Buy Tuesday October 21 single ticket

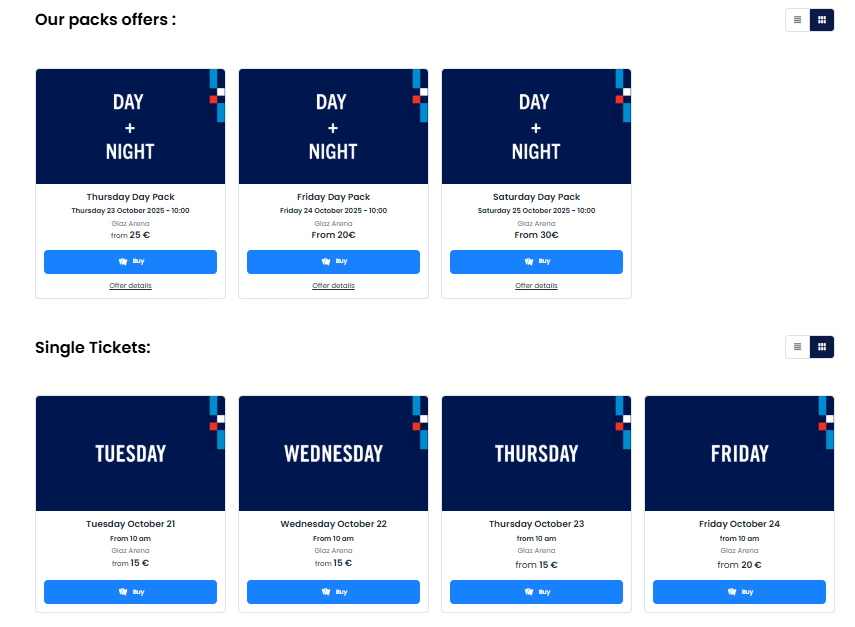point(130,592)
